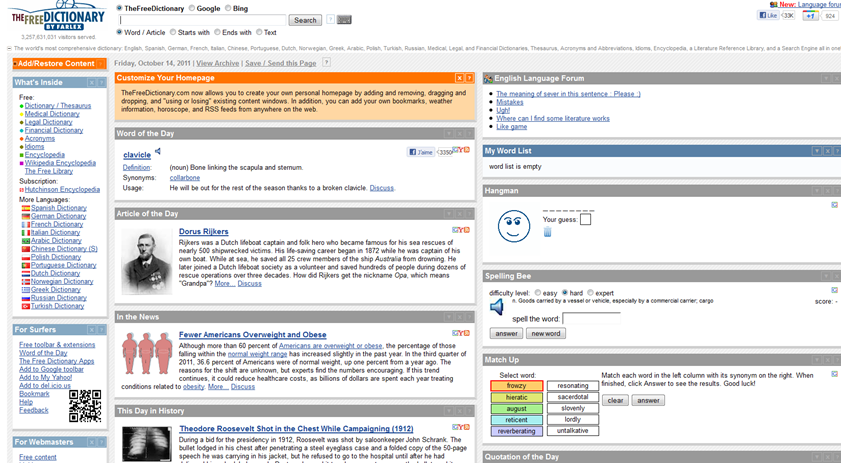
Task: Click the main search text field
Action: pyautogui.click(x=203, y=20)
